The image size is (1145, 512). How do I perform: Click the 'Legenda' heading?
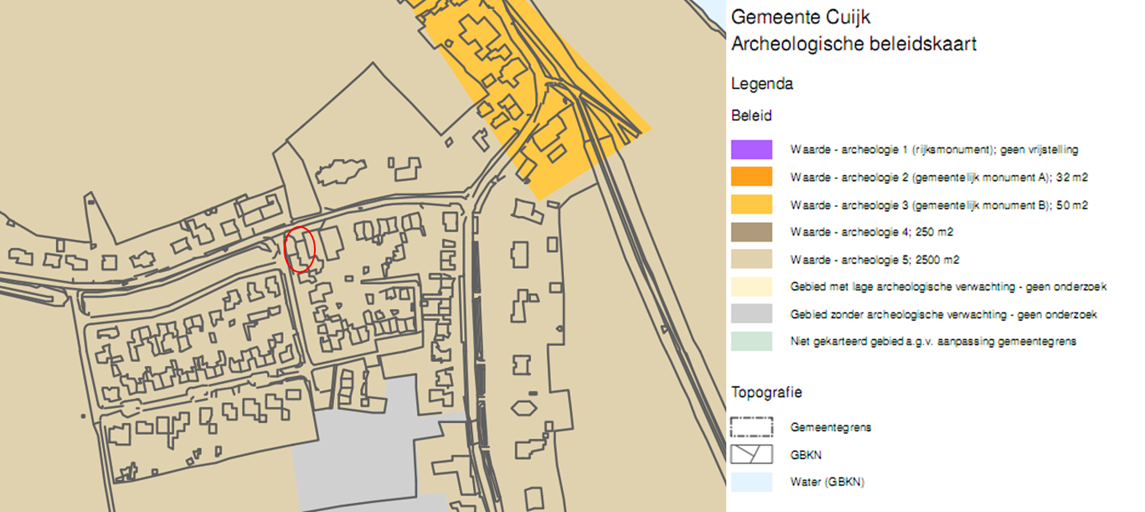coord(762,84)
